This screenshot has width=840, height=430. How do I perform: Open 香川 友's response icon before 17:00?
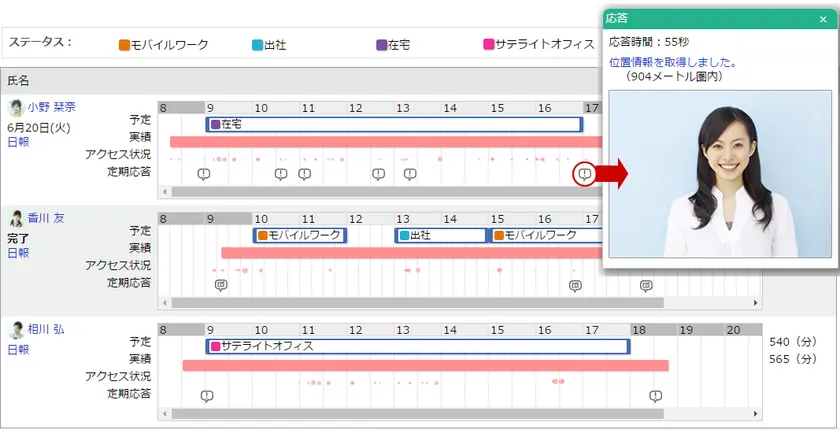click(x=575, y=285)
